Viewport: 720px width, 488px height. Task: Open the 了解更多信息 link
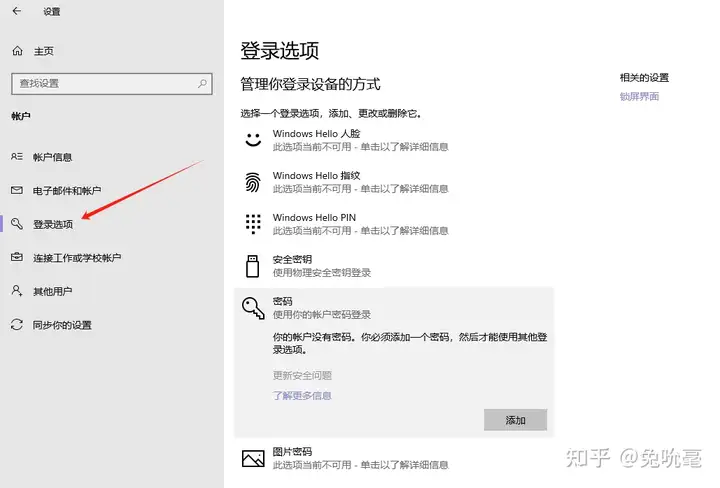pos(302,396)
